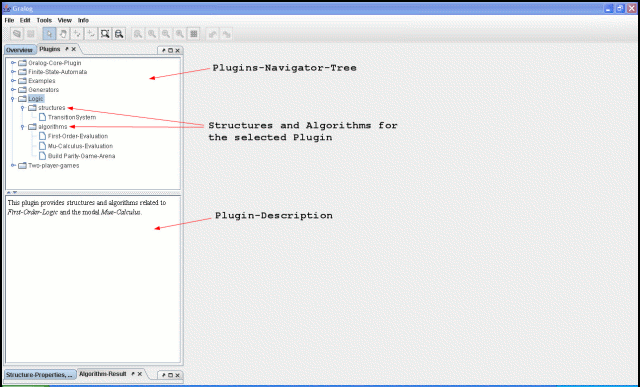The height and width of the screenshot is (387, 640).
Task: Open the Info menu
Action: pyautogui.click(x=83, y=20)
